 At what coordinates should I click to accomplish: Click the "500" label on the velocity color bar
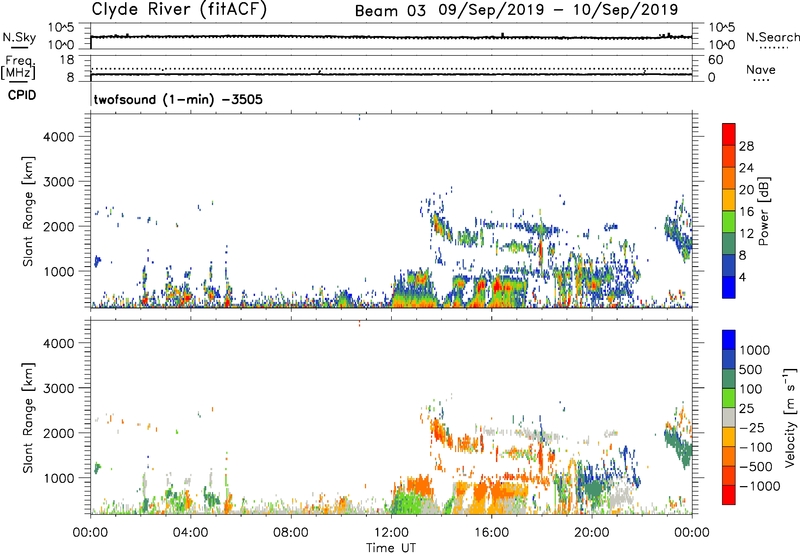point(751,370)
